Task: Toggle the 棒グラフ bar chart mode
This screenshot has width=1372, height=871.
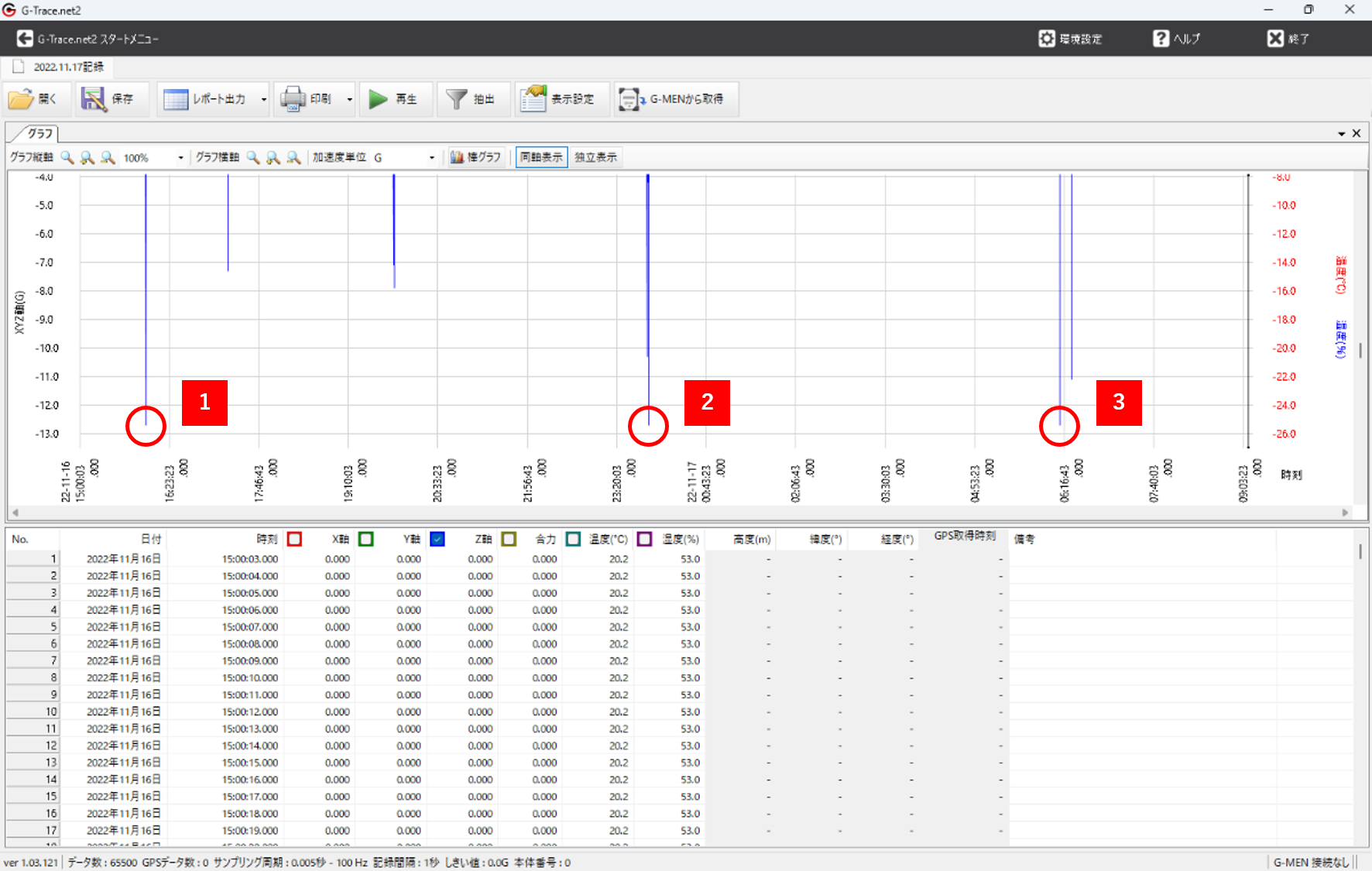Action: (x=476, y=157)
